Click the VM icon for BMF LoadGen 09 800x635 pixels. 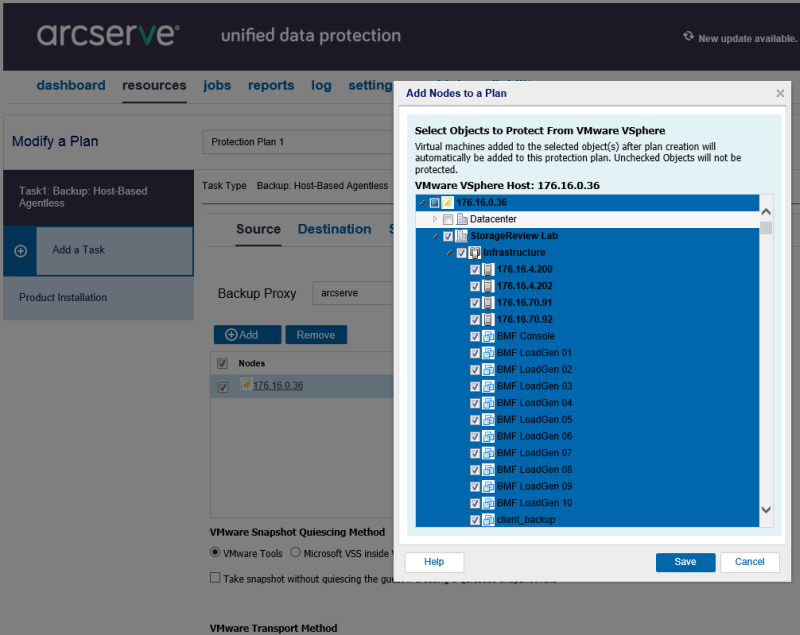pyautogui.click(x=488, y=487)
